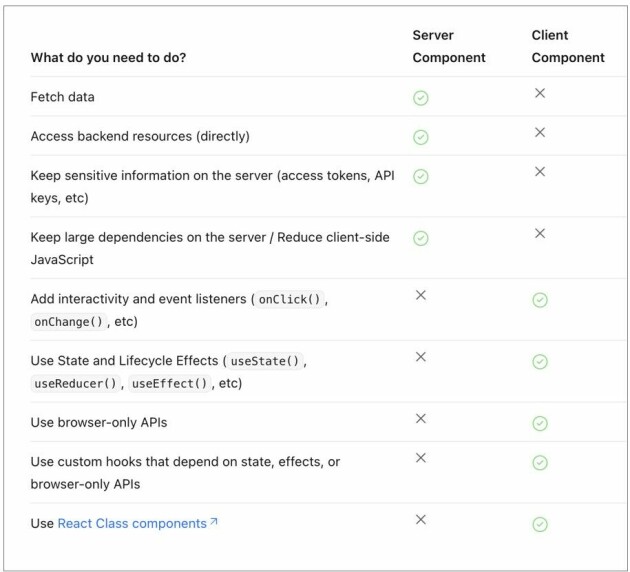Click the onChange() code snippet
Image resolution: width=630 pixels, height=572 pixels.
(69, 322)
